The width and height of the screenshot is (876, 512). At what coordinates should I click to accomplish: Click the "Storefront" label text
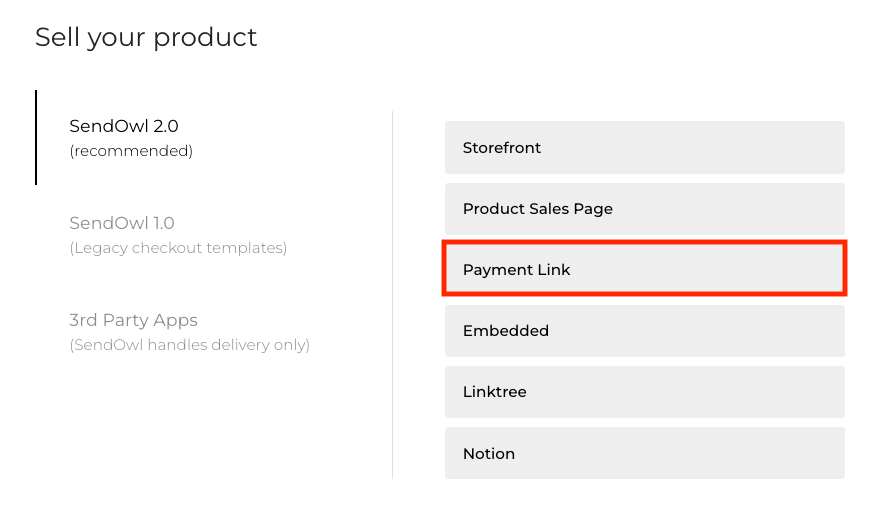tap(502, 148)
